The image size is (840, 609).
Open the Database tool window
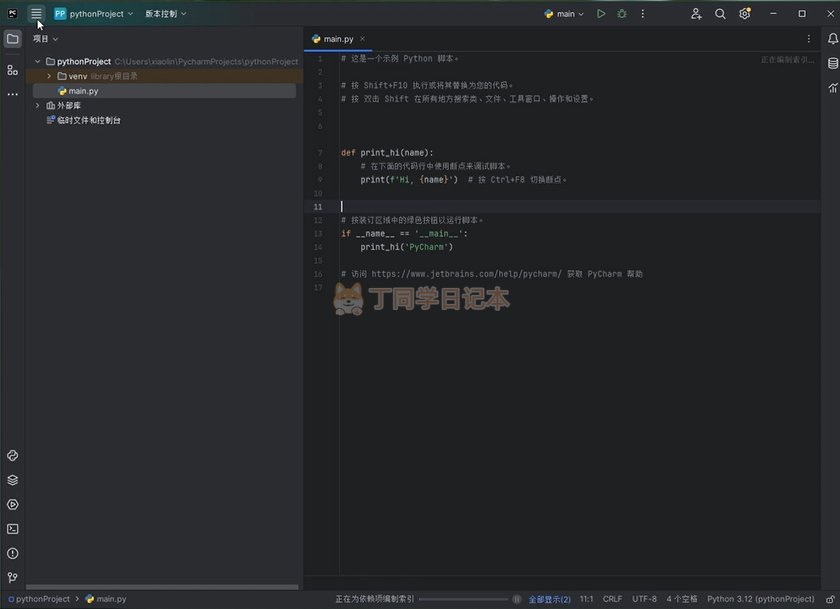(833, 63)
